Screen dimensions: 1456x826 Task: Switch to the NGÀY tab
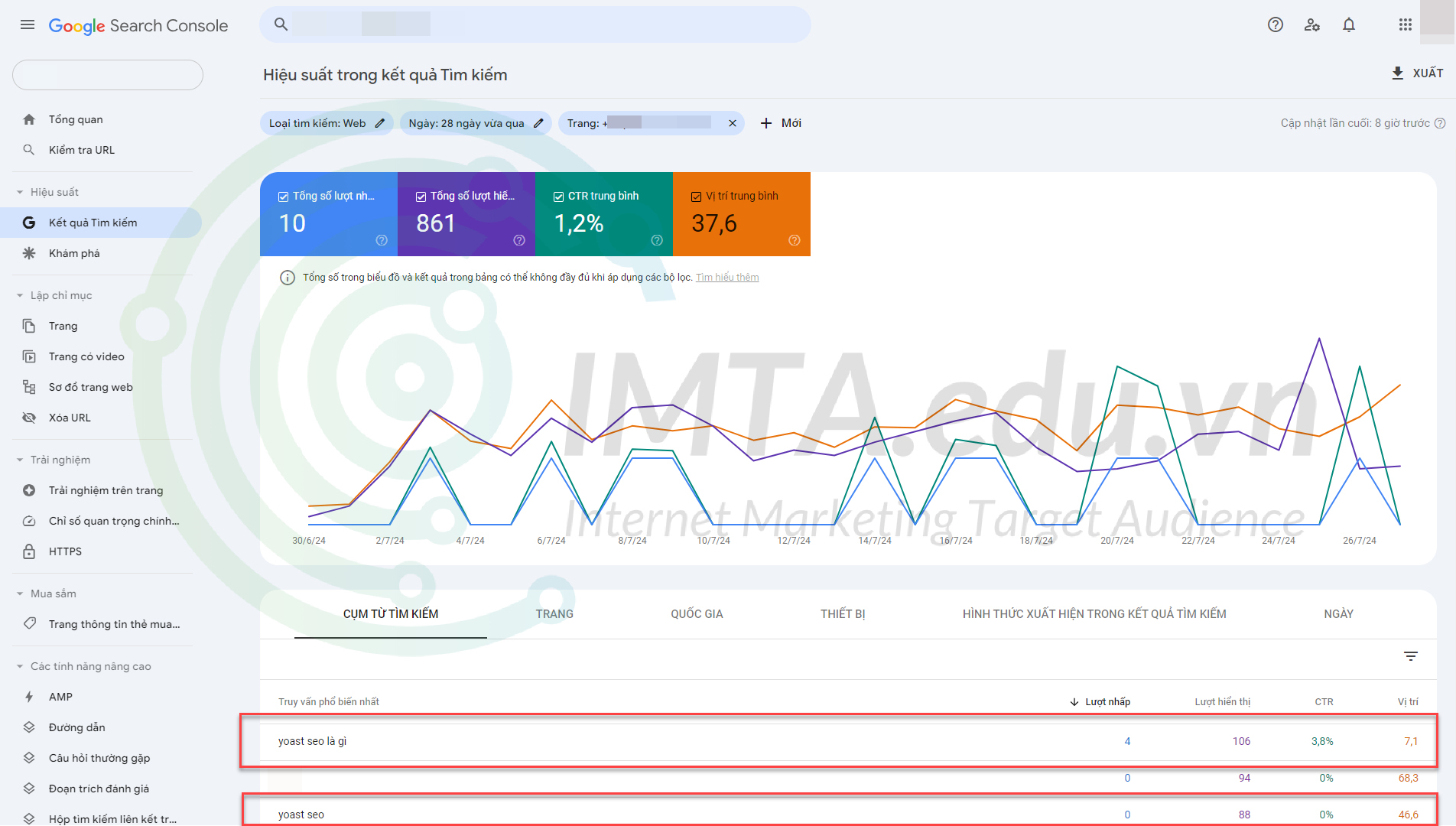(1338, 614)
